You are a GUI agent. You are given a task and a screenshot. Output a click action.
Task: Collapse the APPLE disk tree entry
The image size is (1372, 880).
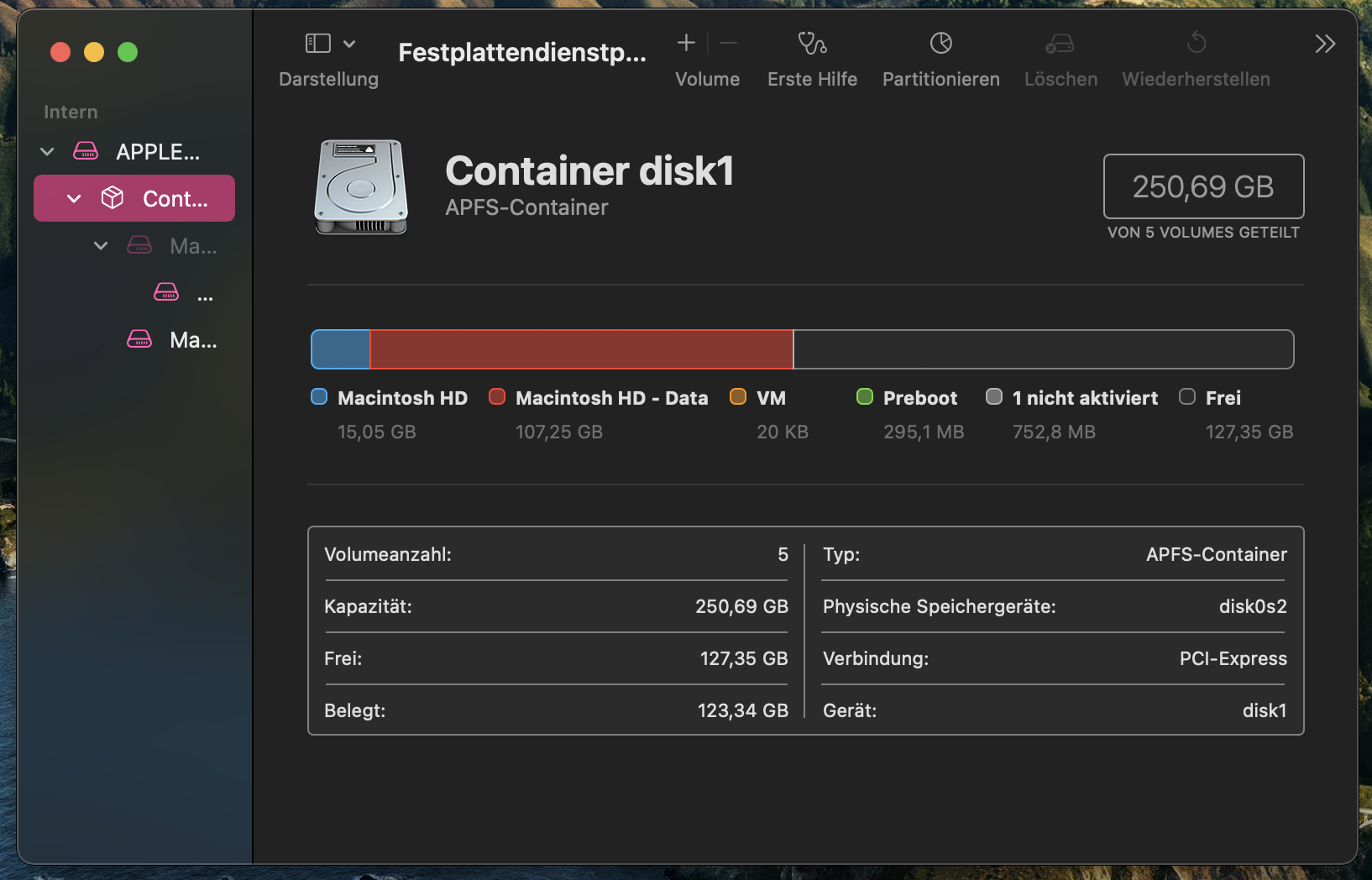(48, 152)
